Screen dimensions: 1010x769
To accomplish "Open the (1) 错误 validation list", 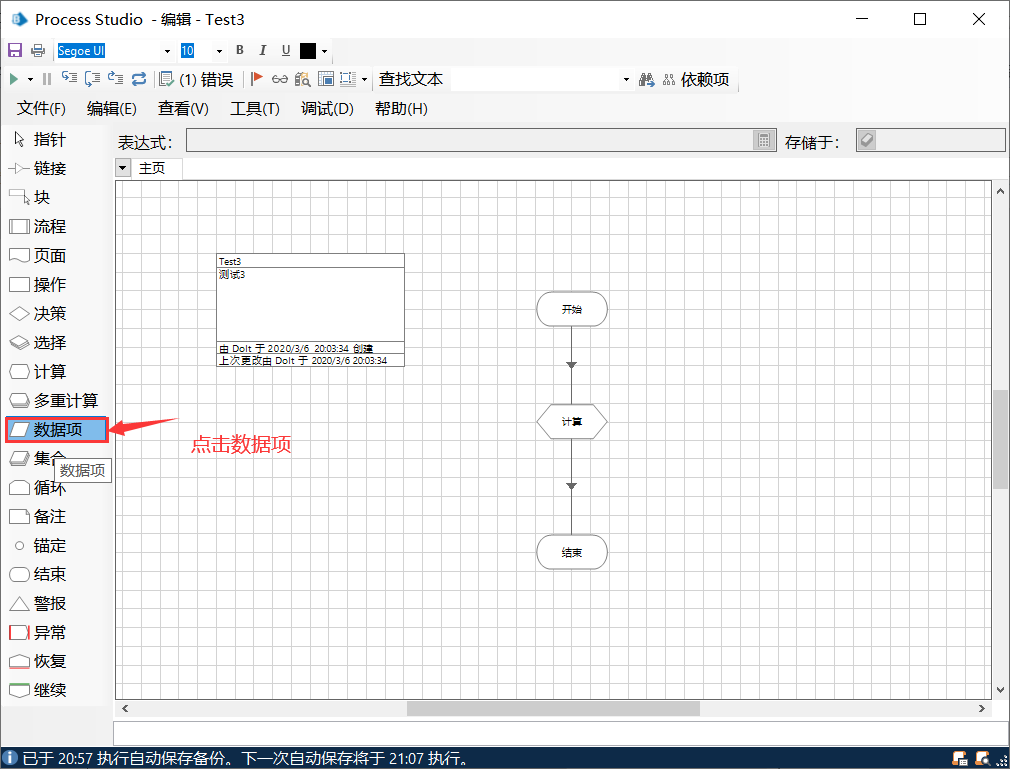I will [196, 79].
